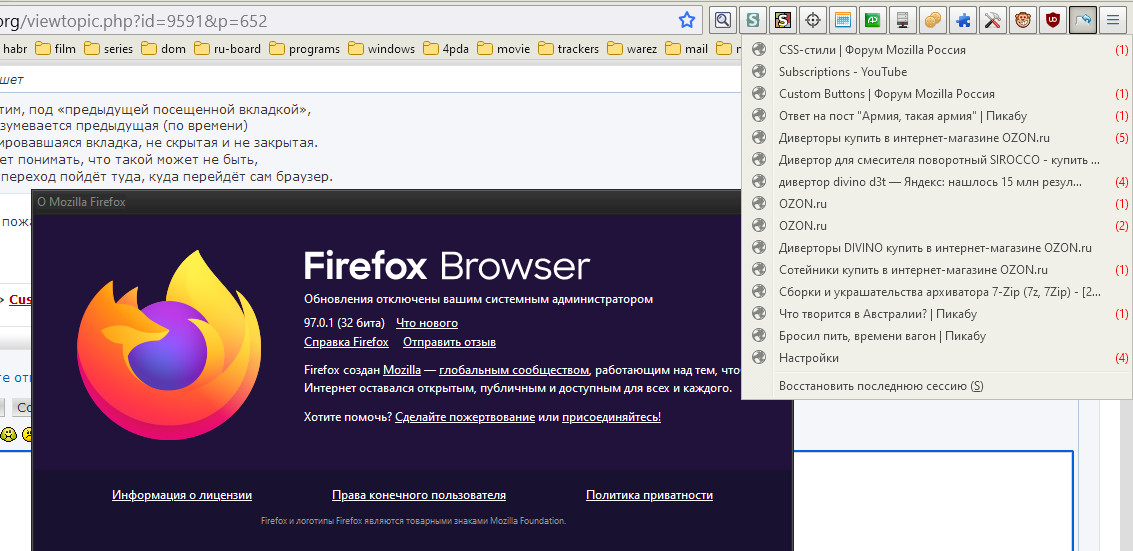Toggle the recently closed tabs button
The image size is (1133, 551).
click(1082, 20)
